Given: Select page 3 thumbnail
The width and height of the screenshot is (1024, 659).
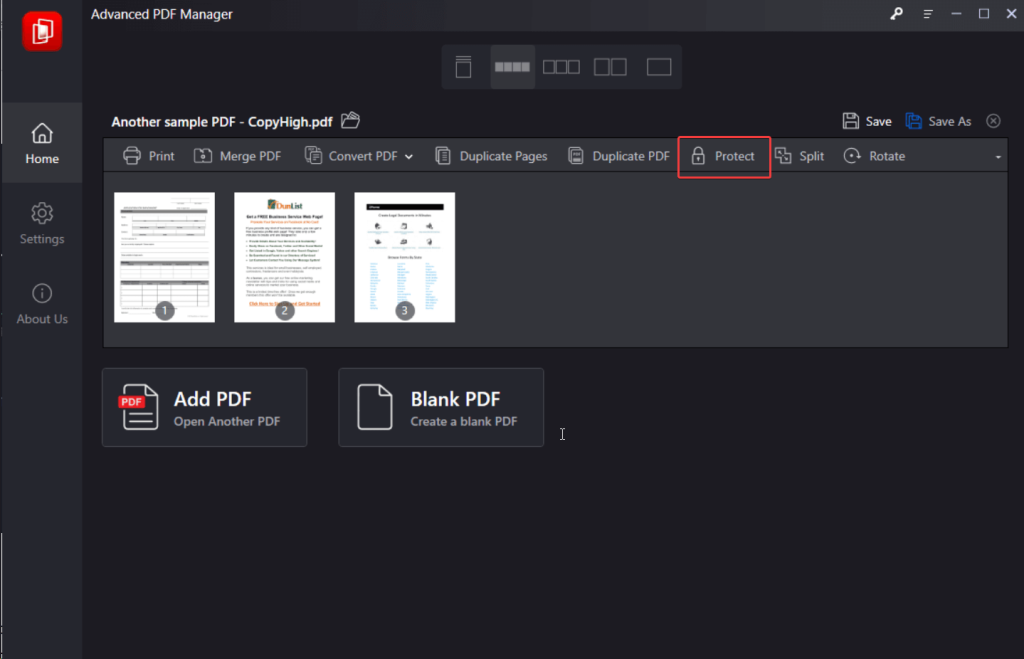Looking at the screenshot, I should click(405, 257).
